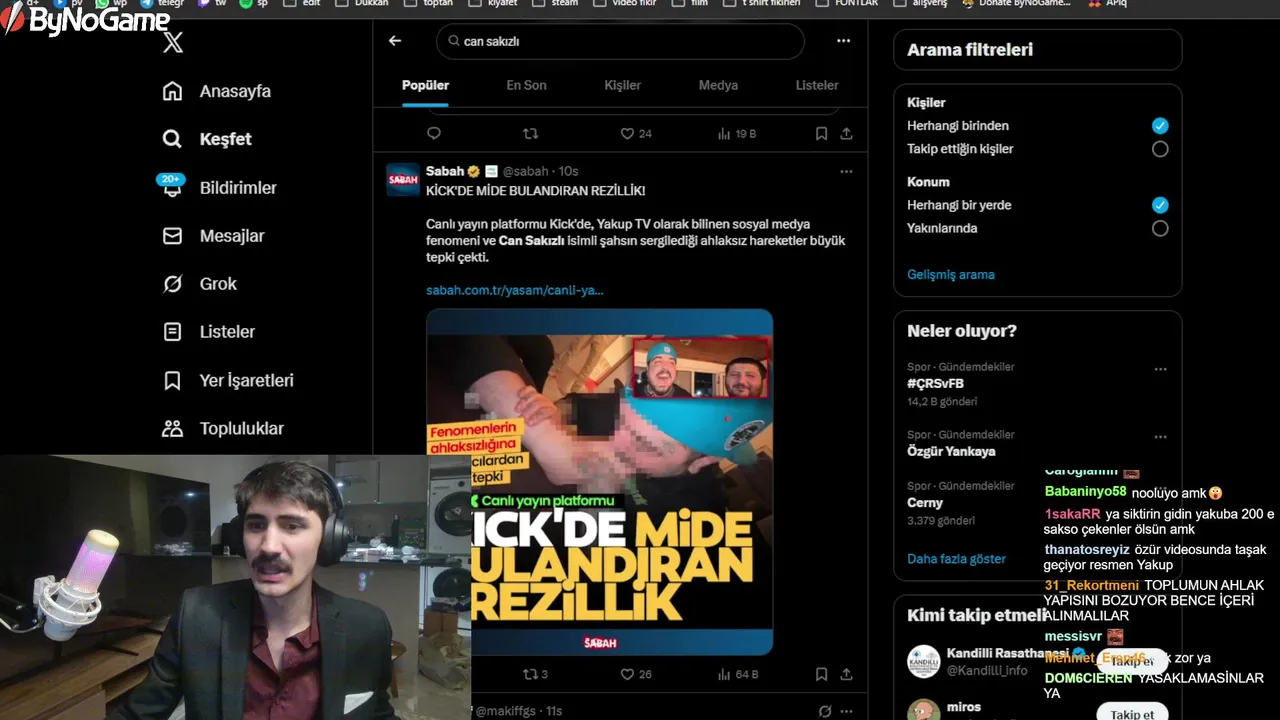
Task: Open Yer İşaretleri bookmarks
Action: pyautogui.click(x=246, y=380)
